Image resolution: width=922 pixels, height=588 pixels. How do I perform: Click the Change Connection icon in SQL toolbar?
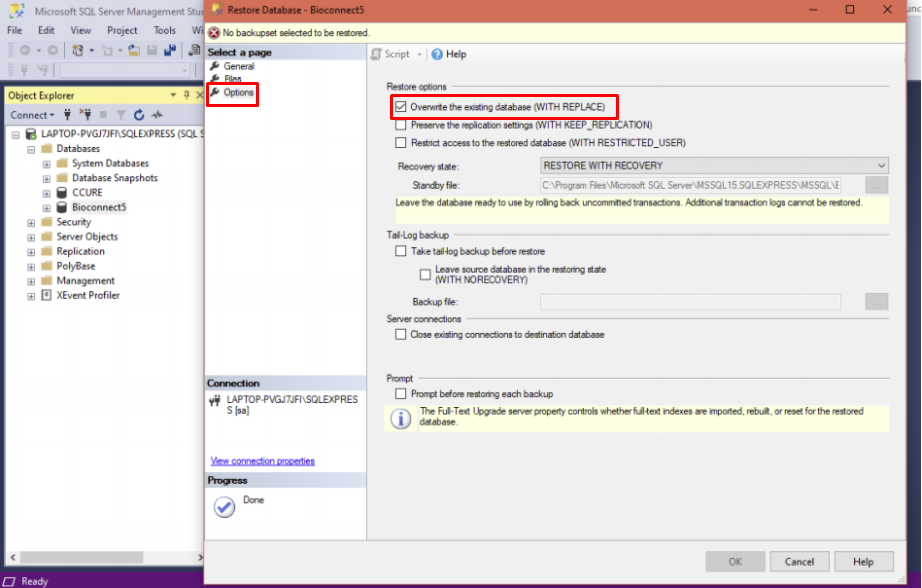pyautogui.click(x=42, y=71)
